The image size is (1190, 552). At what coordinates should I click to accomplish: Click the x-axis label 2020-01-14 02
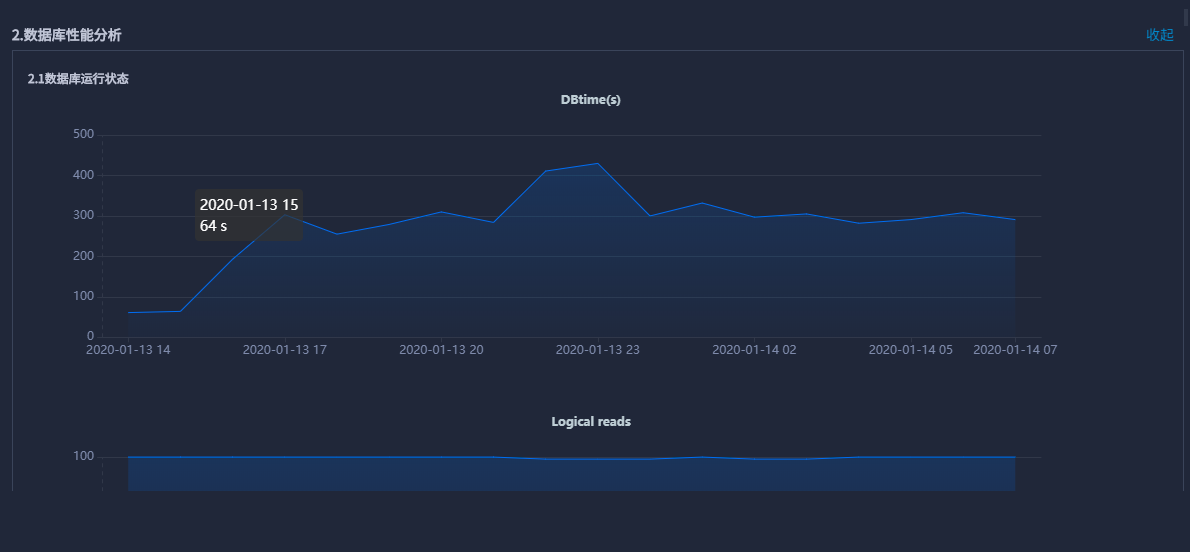[754, 350]
